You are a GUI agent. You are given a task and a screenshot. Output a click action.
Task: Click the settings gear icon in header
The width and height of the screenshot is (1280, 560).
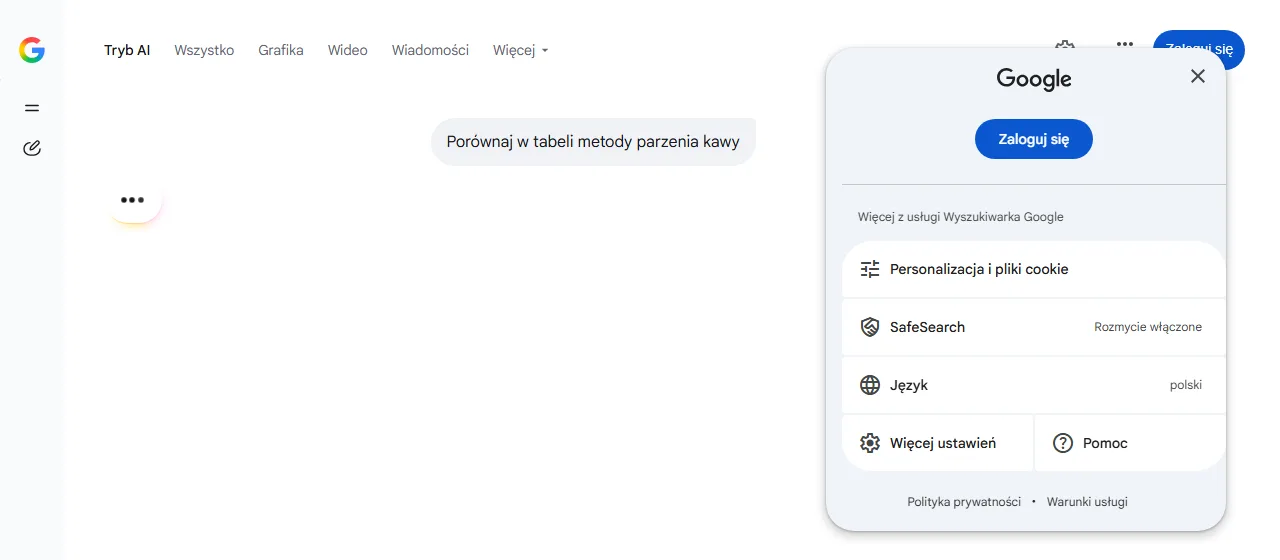pos(1065,45)
